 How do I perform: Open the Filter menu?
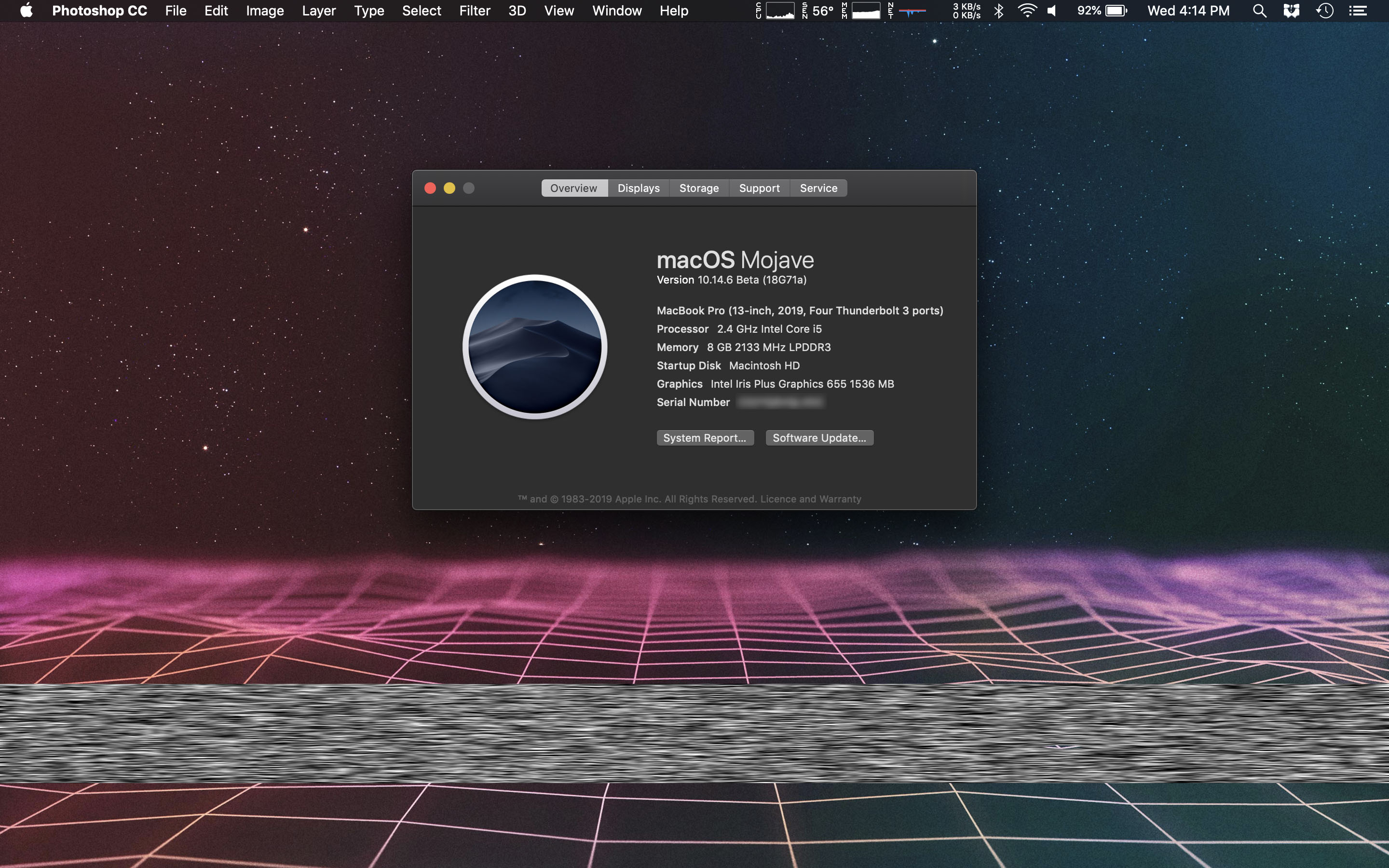point(475,11)
